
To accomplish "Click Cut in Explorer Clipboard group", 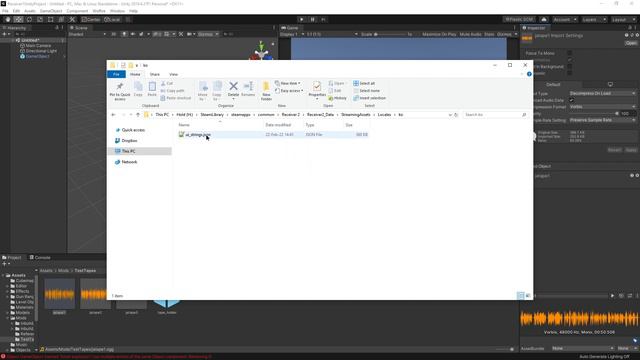I will [x=167, y=83].
